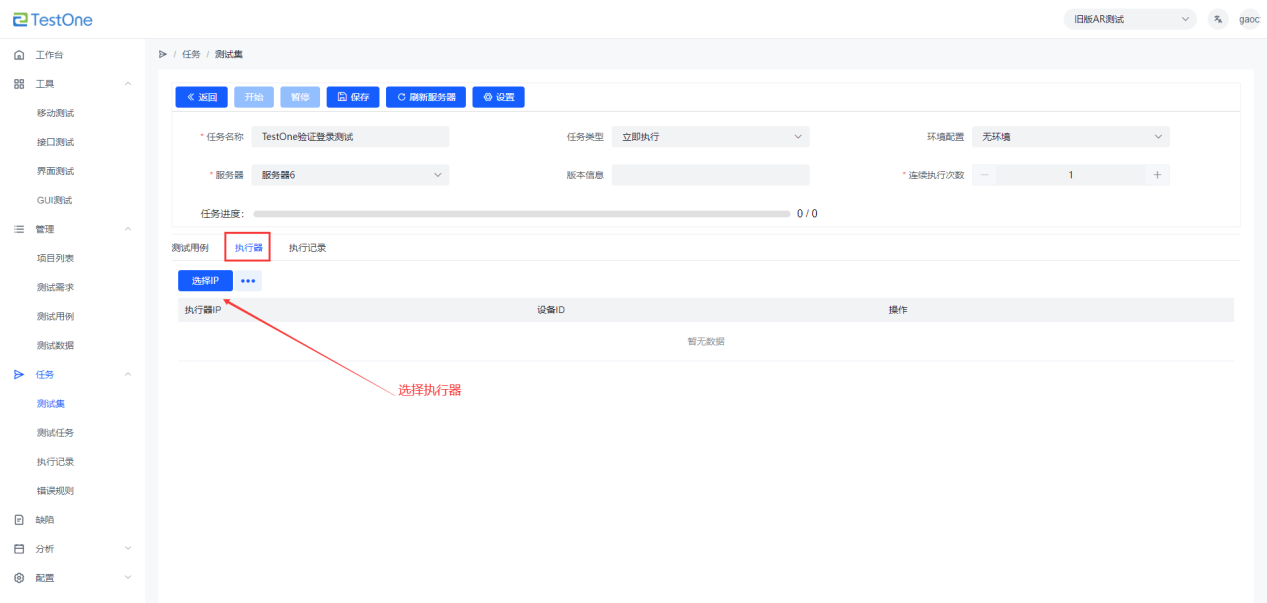Increase 连续执行次数 with plus button

1157,175
